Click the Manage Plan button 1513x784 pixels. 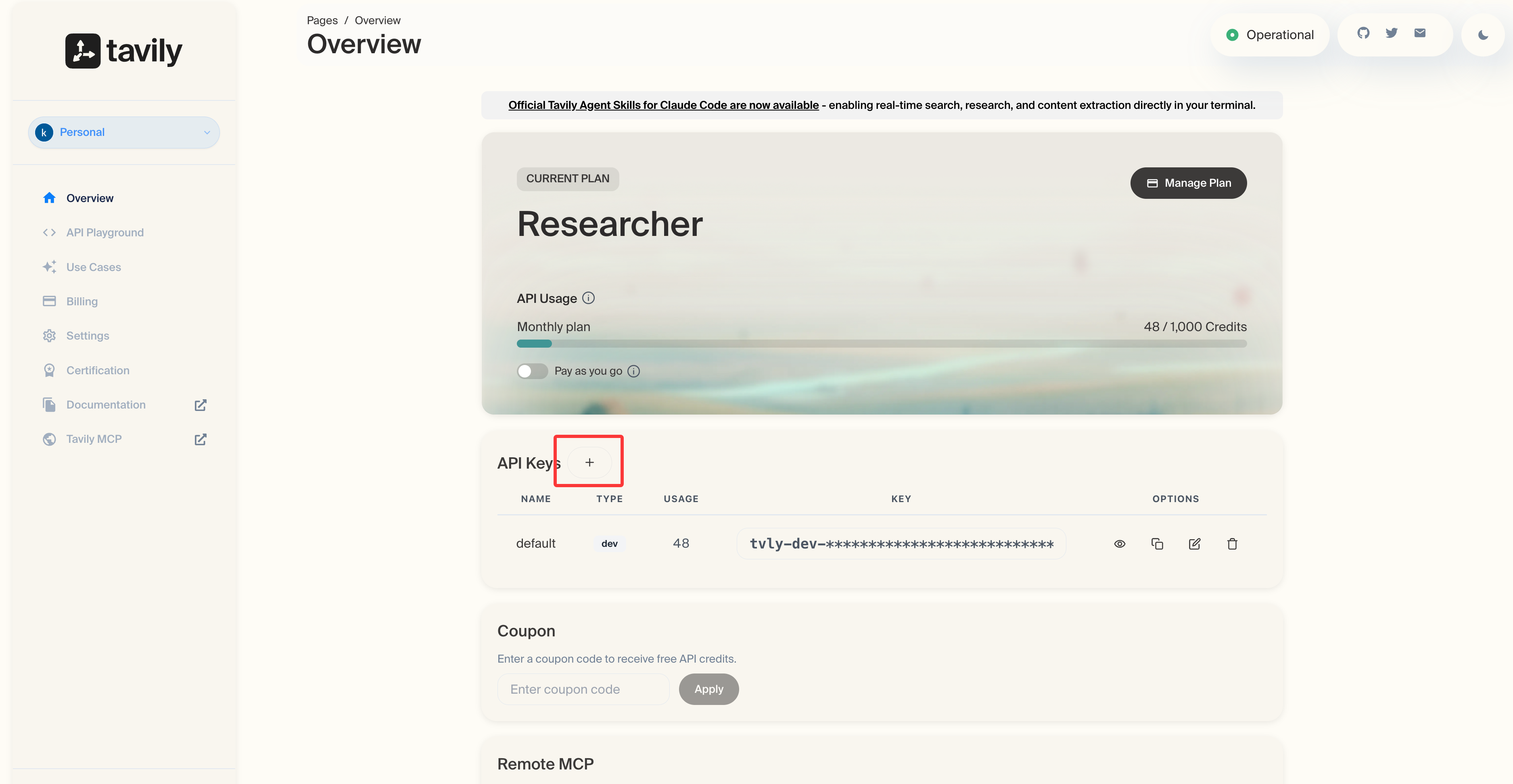click(x=1188, y=183)
